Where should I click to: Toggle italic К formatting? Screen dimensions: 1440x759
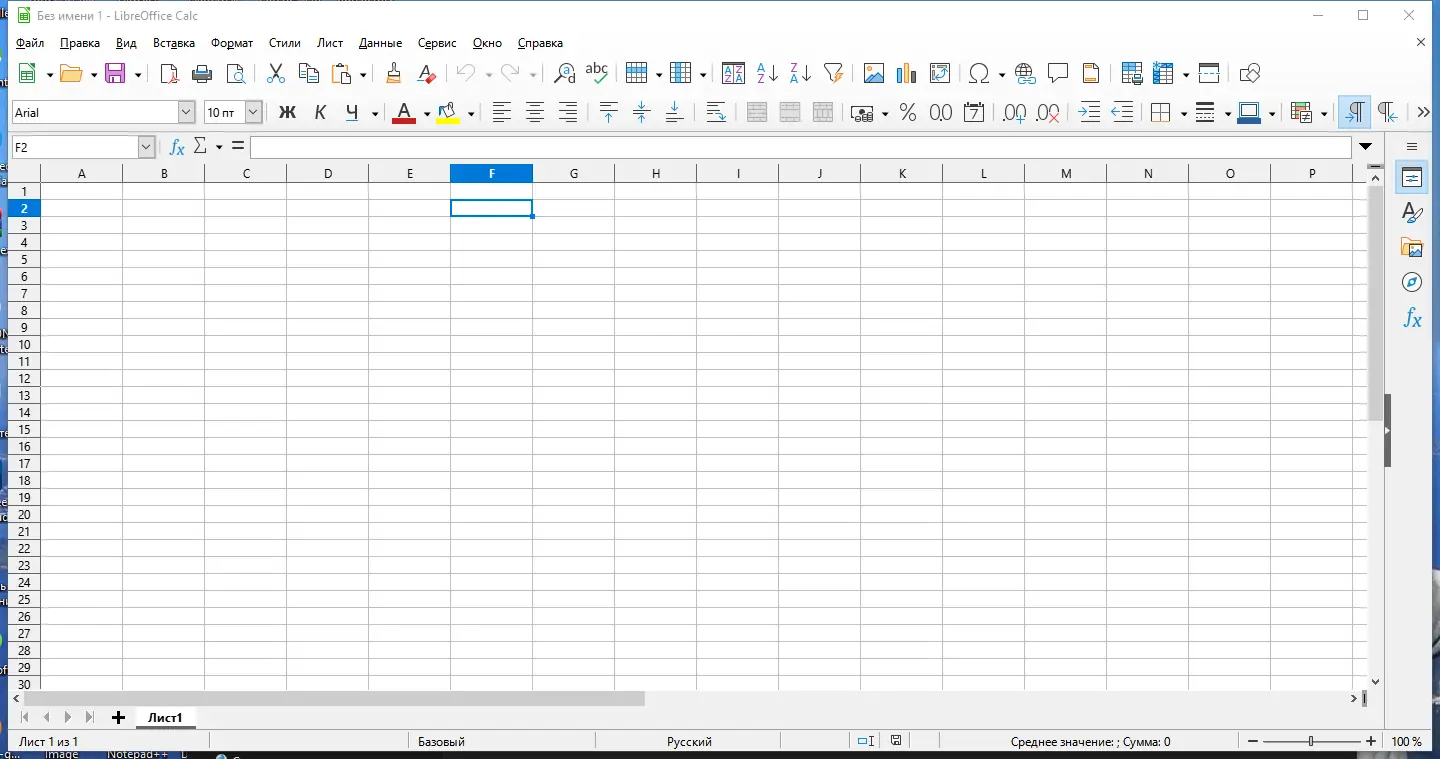tap(320, 113)
